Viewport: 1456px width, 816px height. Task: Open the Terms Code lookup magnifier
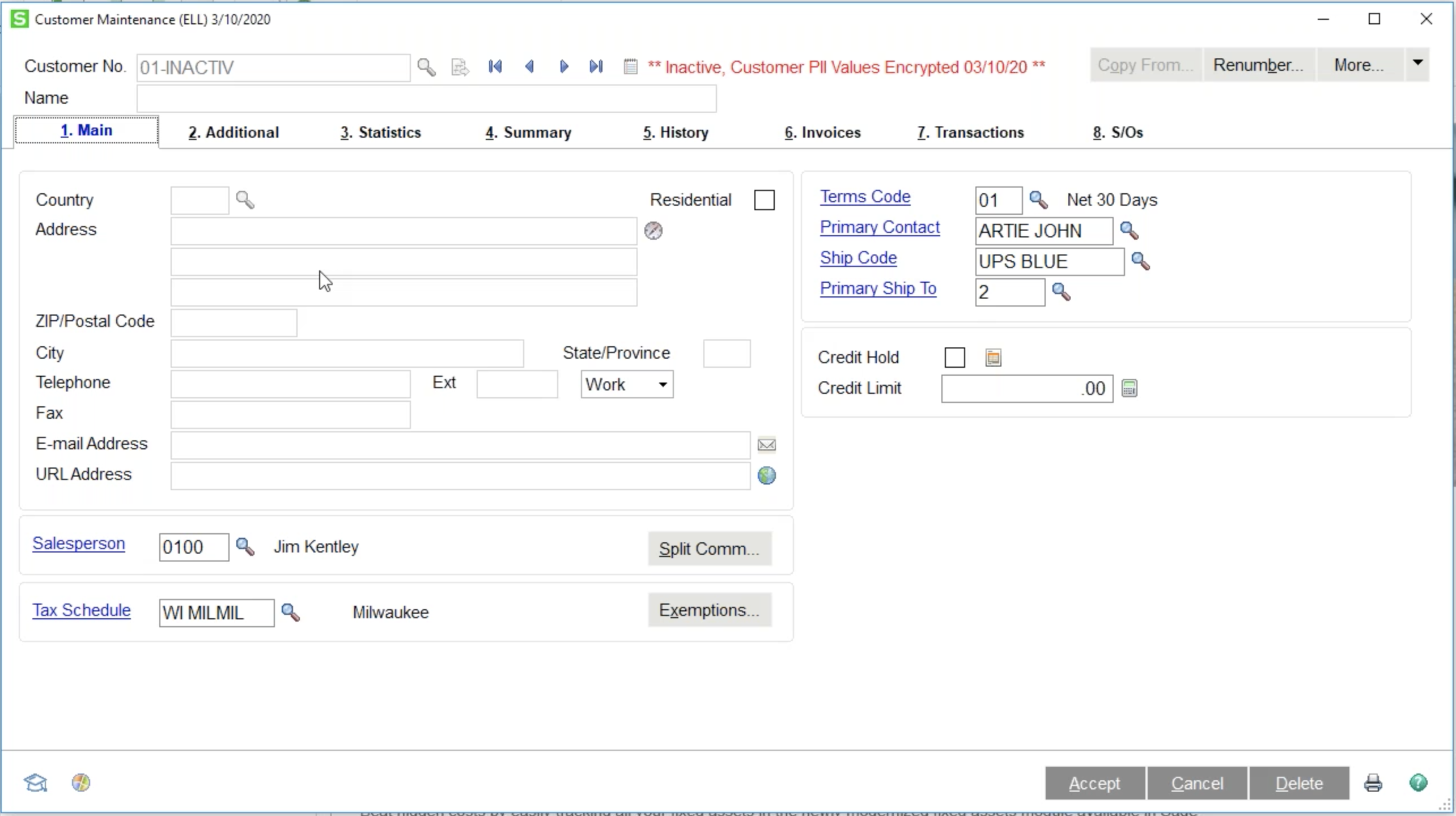click(x=1038, y=200)
